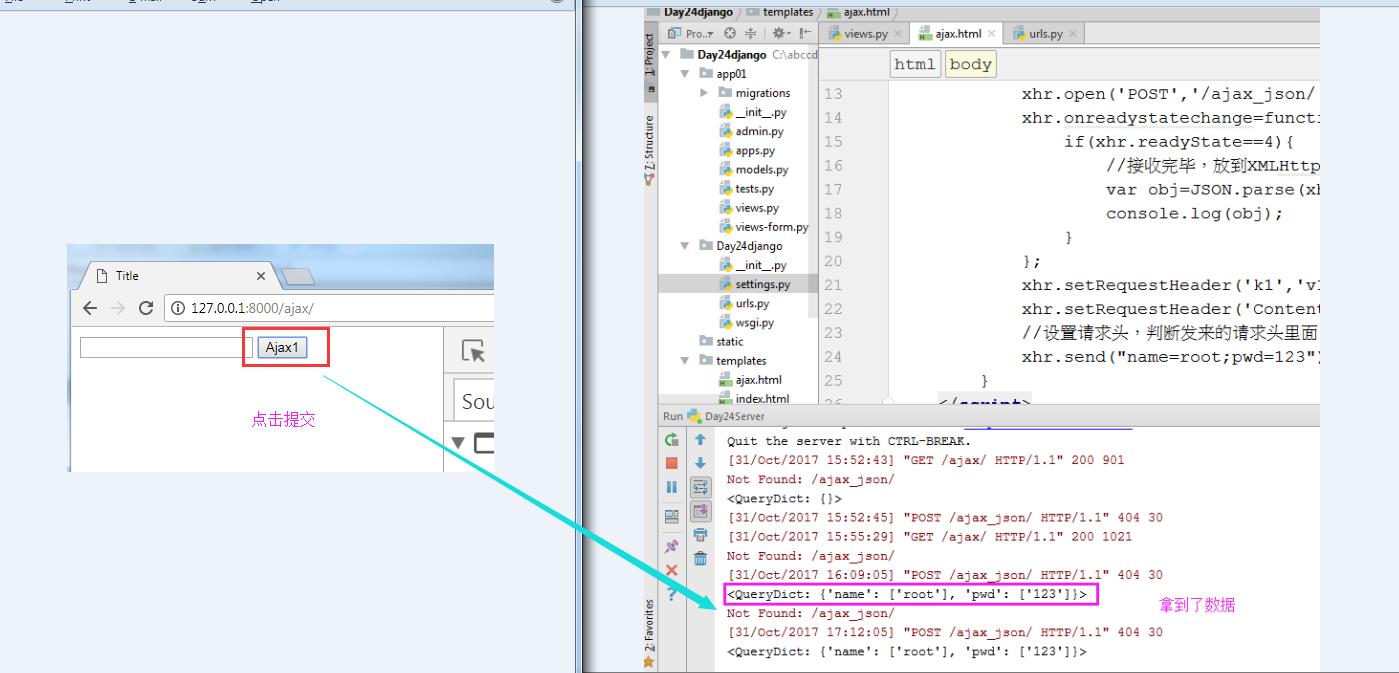1399x673 pixels.
Task: Close the urls.py editor tab
Action: click(1072, 33)
